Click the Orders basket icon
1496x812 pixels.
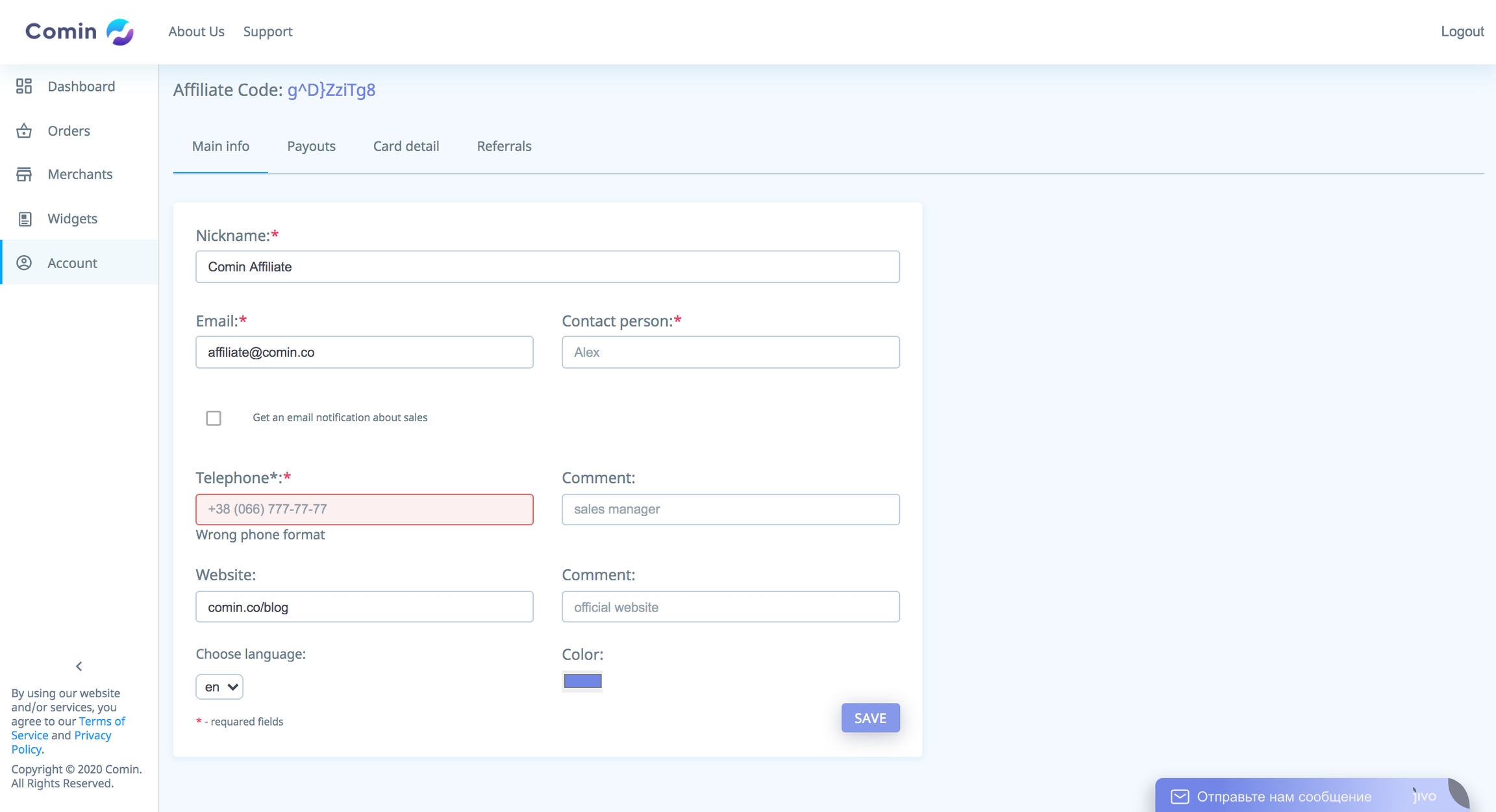[24, 131]
